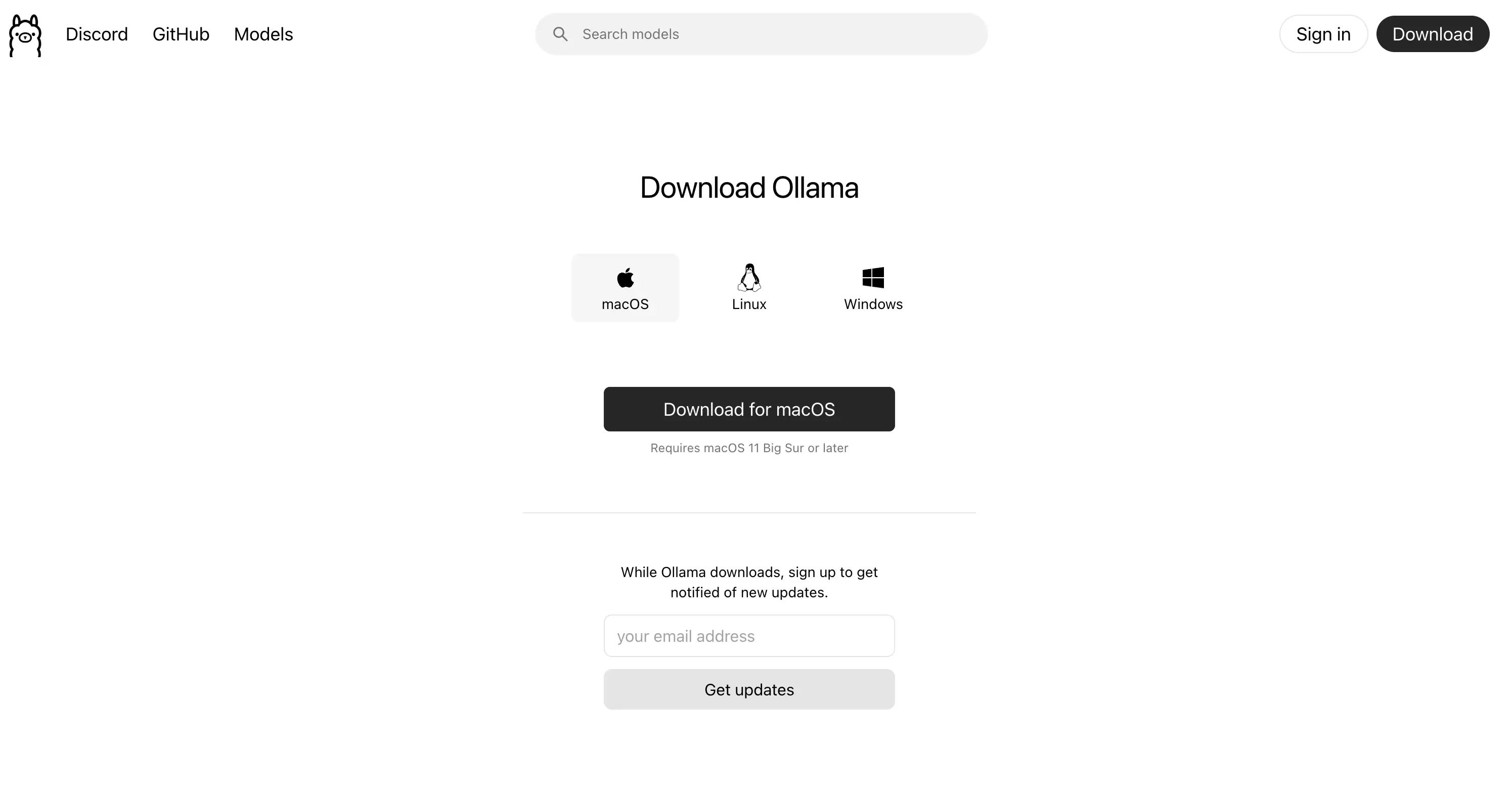Viewport: 1512px width, 791px height.
Task: Open the Discord link
Action: pos(97,34)
